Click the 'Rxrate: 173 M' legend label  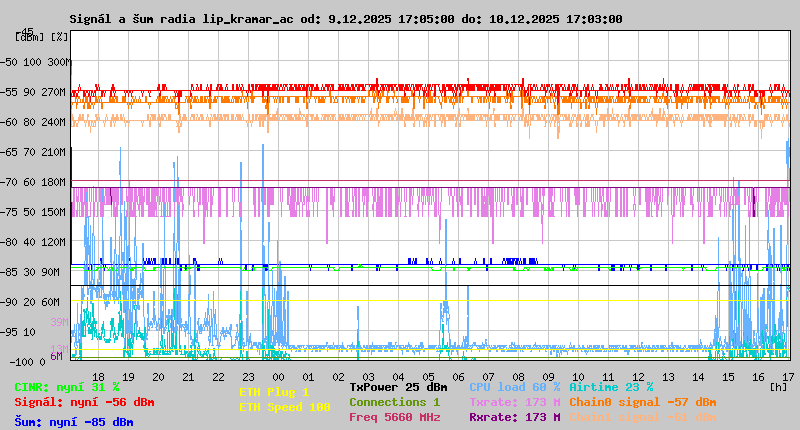[514, 417]
